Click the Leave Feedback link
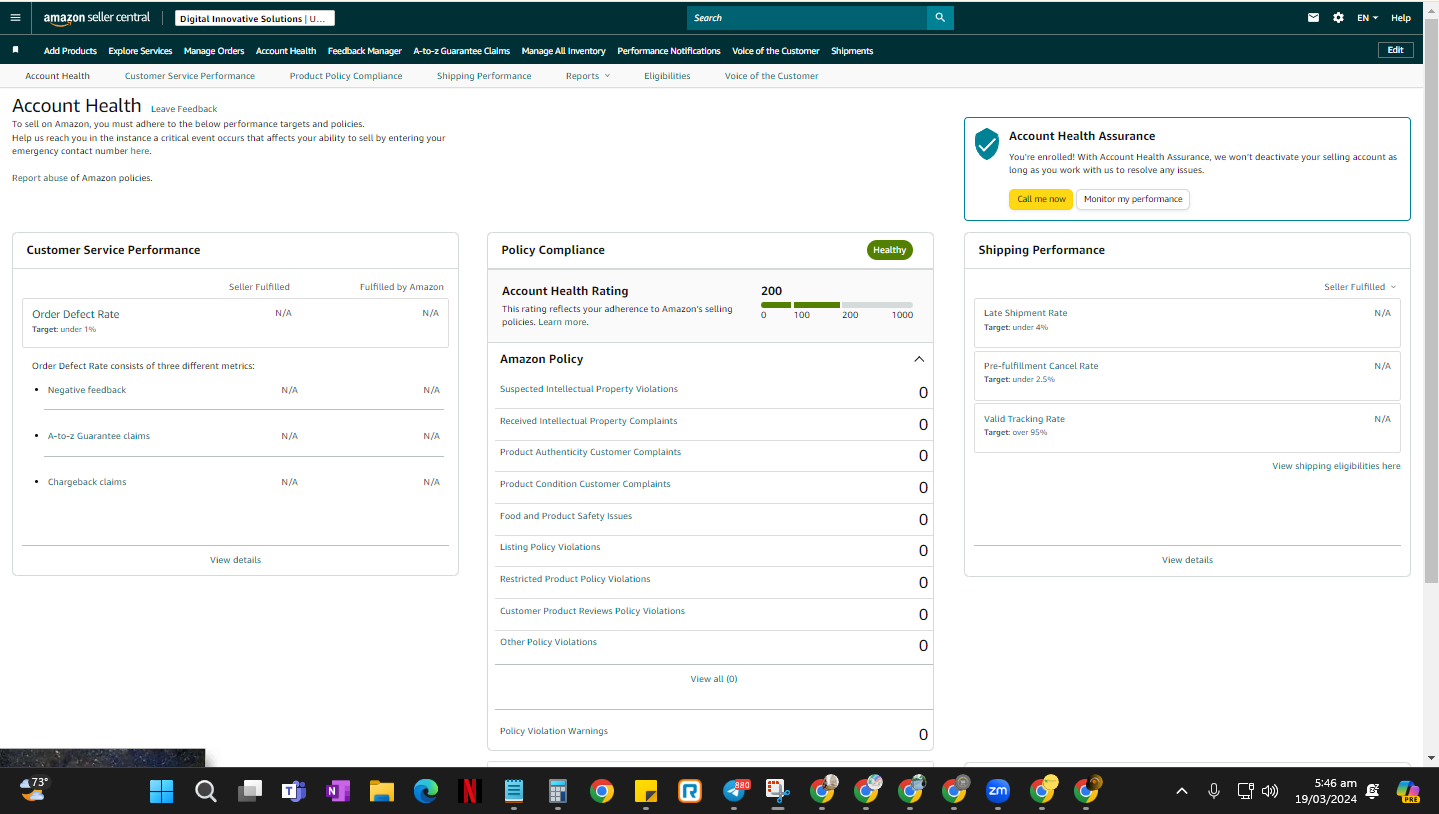 tap(184, 109)
